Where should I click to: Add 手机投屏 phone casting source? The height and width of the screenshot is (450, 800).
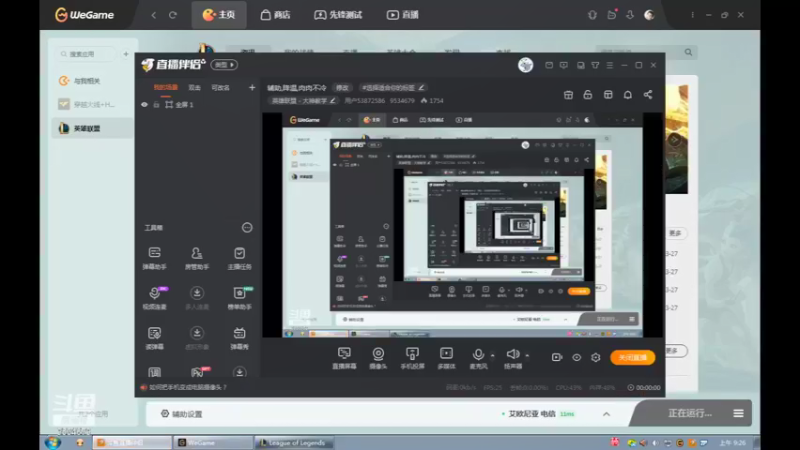coord(412,358)
